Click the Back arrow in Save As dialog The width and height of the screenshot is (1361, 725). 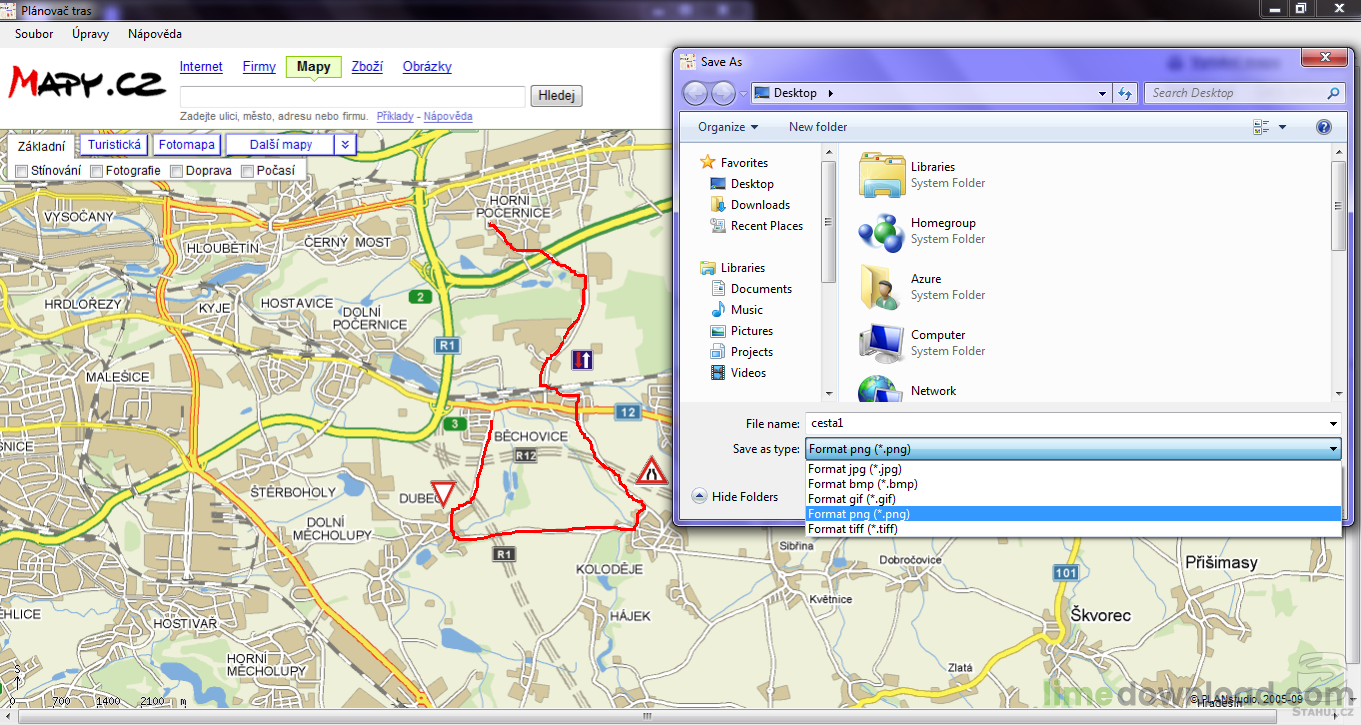click(695, 93)
